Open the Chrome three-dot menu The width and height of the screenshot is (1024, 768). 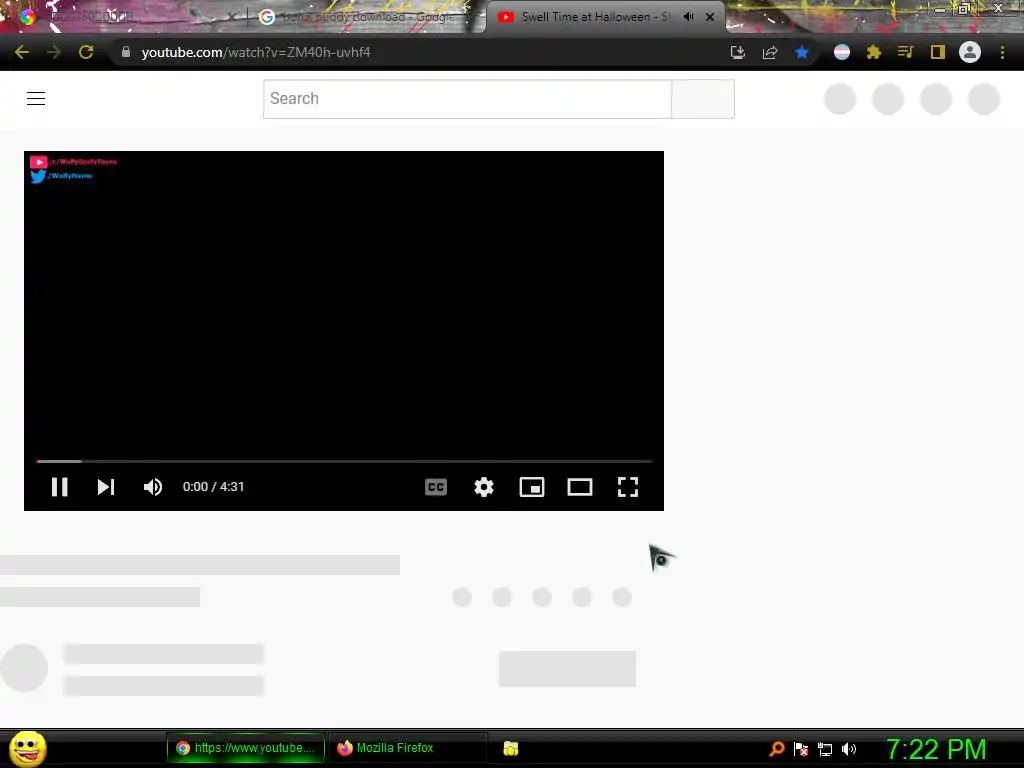tap(1002, 52)
